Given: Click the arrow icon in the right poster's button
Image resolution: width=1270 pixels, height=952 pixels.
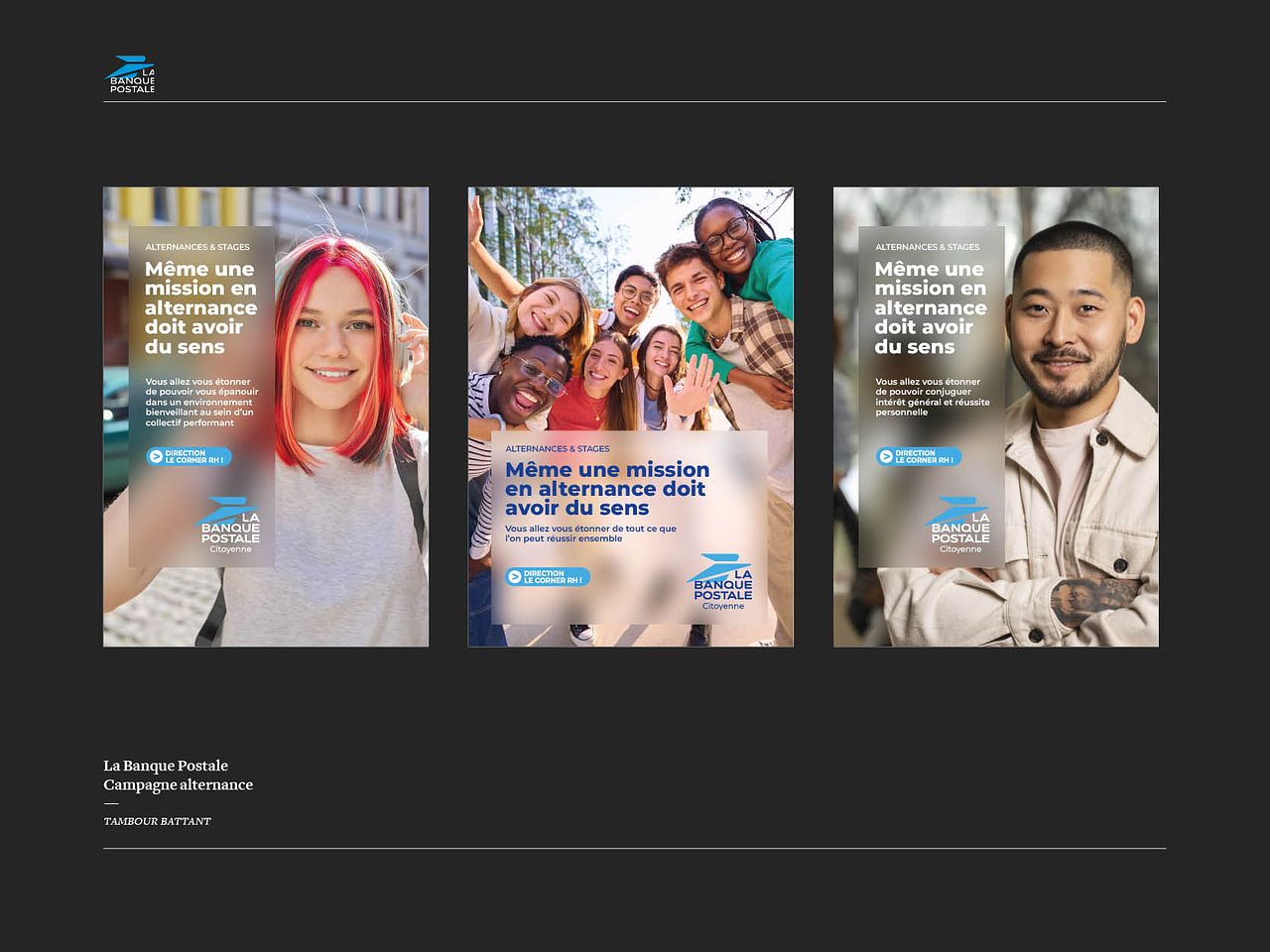Looking at the screenshot, I should (x=886, y=457).
